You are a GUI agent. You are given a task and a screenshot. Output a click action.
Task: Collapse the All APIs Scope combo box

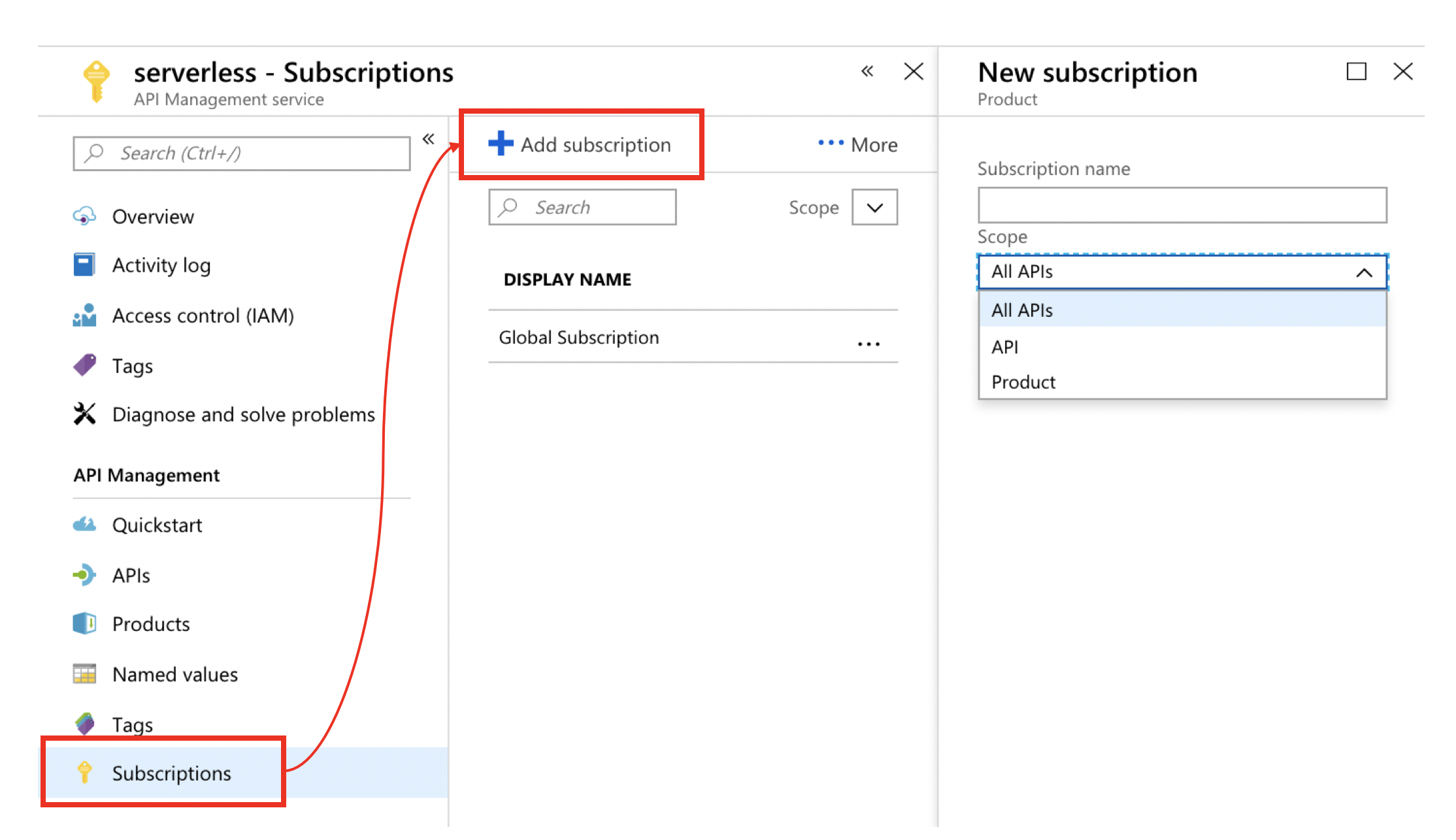[x=1182, y=272]
